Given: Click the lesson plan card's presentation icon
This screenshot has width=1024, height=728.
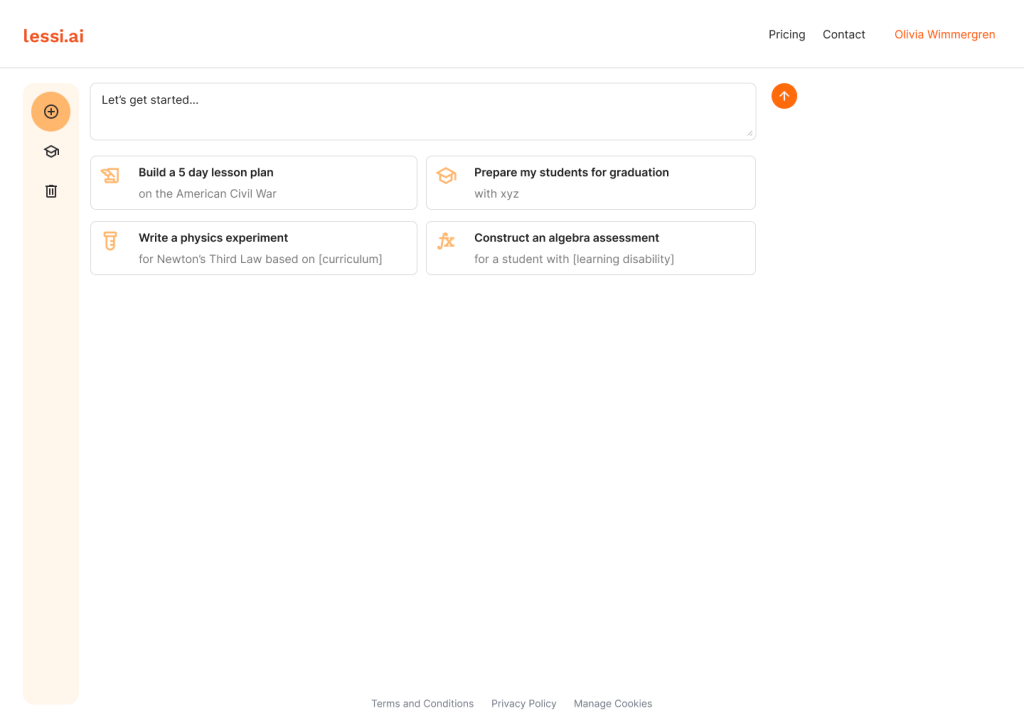Looking at the screenshot, I should click(110, 175).
